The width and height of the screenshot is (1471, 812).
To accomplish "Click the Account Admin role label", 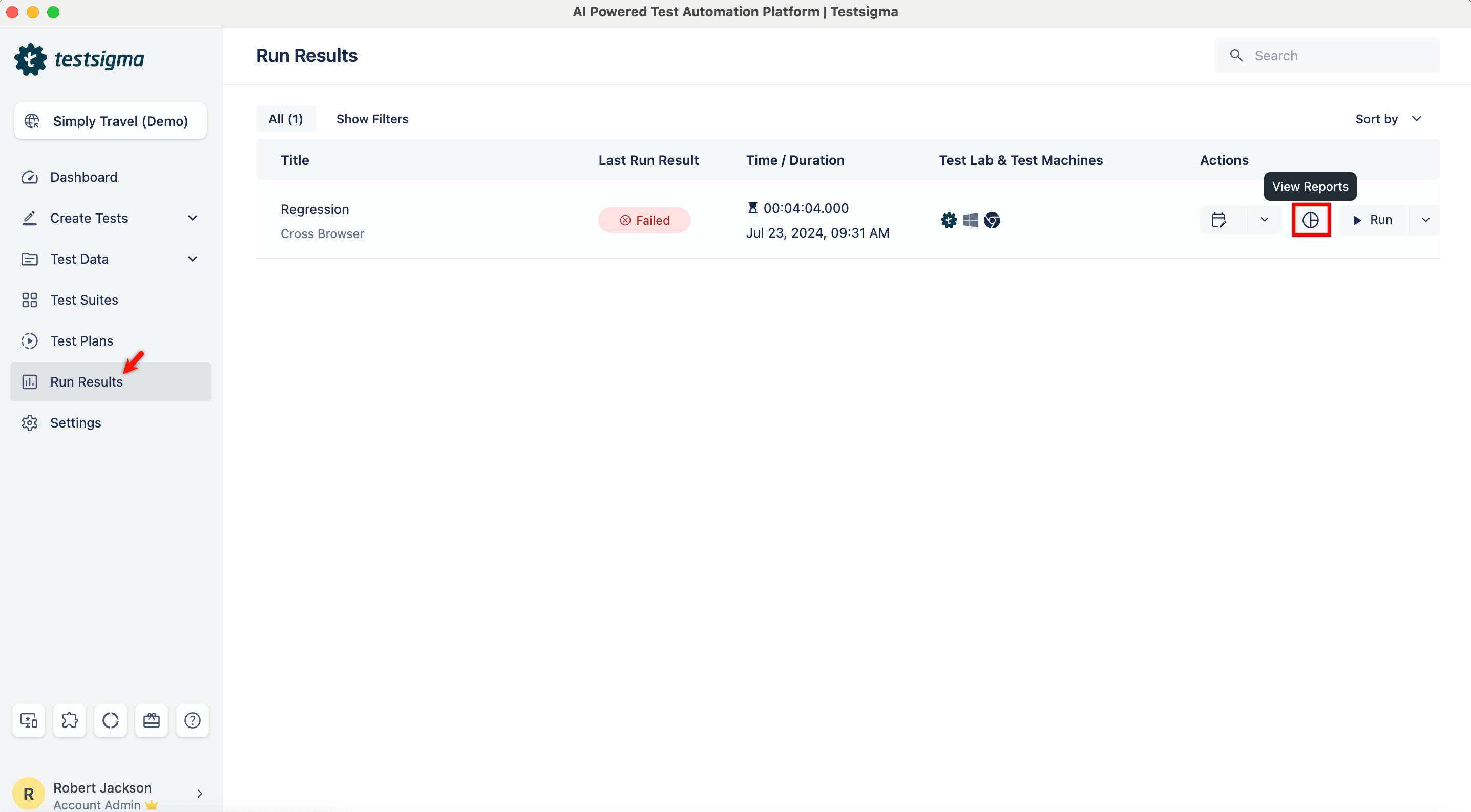I will [x=96, y=805].
